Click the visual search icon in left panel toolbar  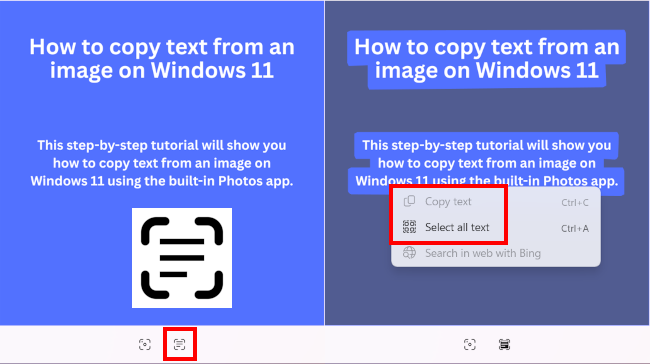145,344
